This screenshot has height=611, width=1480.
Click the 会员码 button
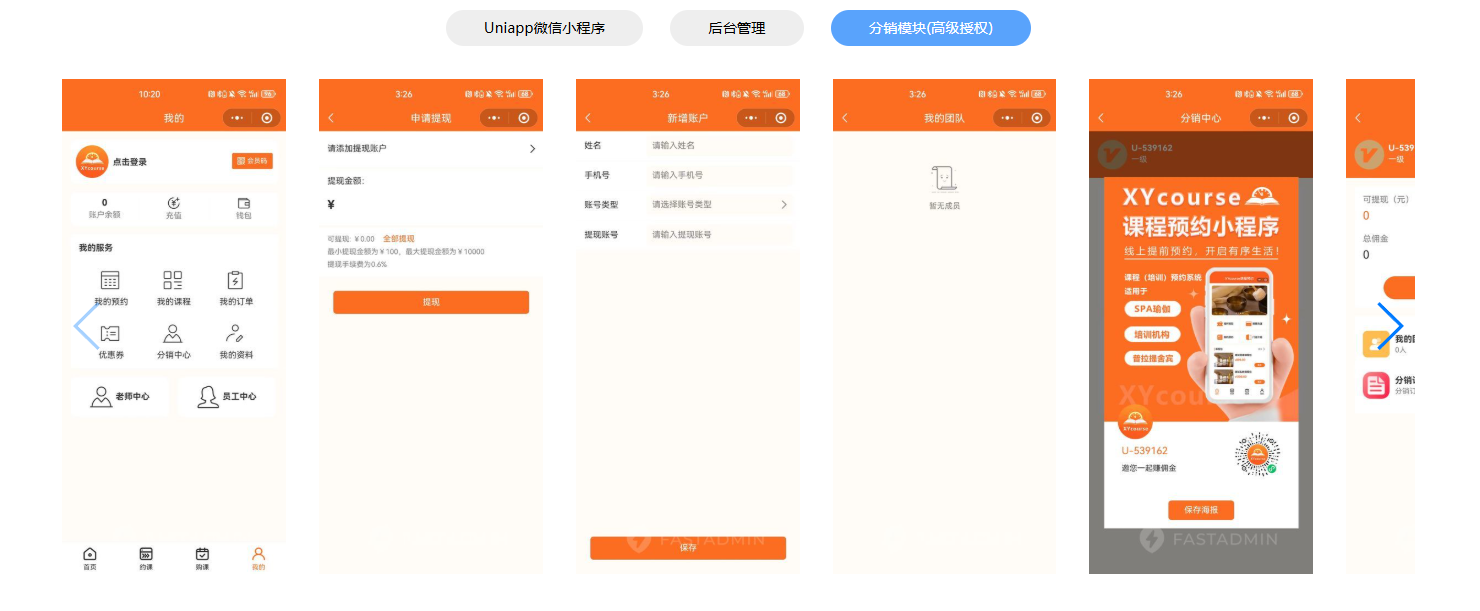tap(252, 161)
